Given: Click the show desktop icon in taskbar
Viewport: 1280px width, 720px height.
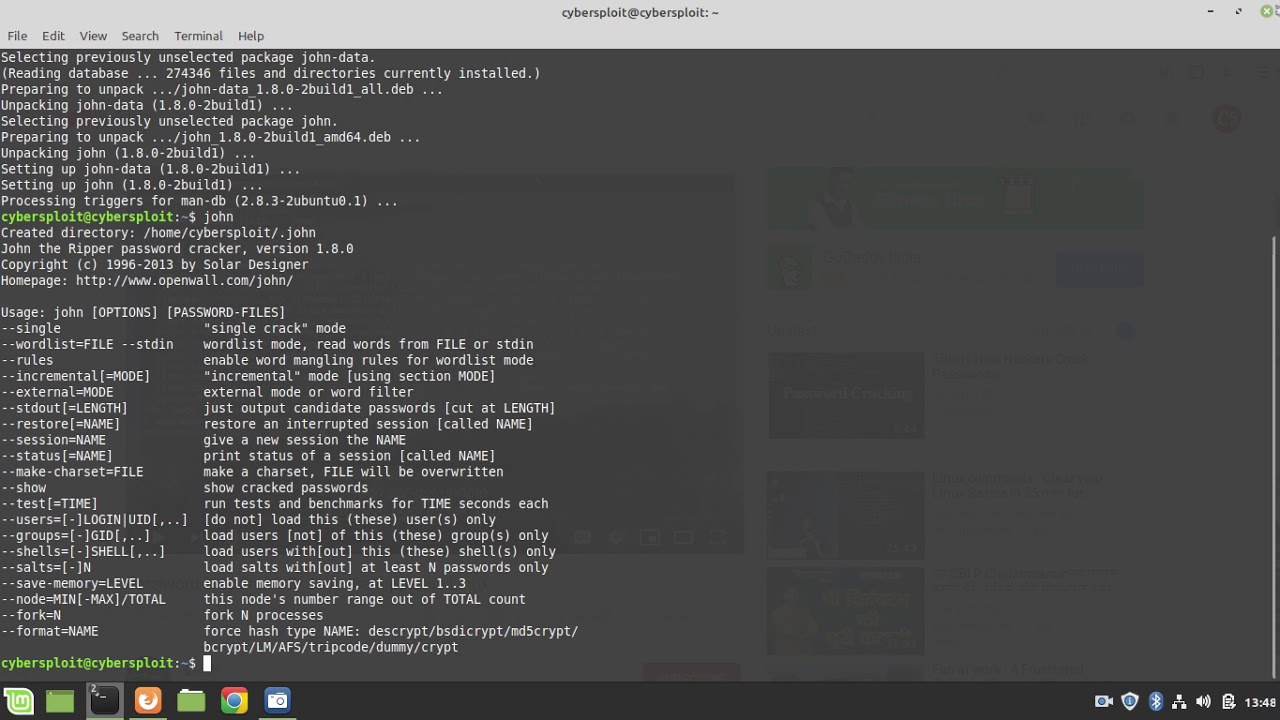Looking at the screenshot, I should coord(60,701).
